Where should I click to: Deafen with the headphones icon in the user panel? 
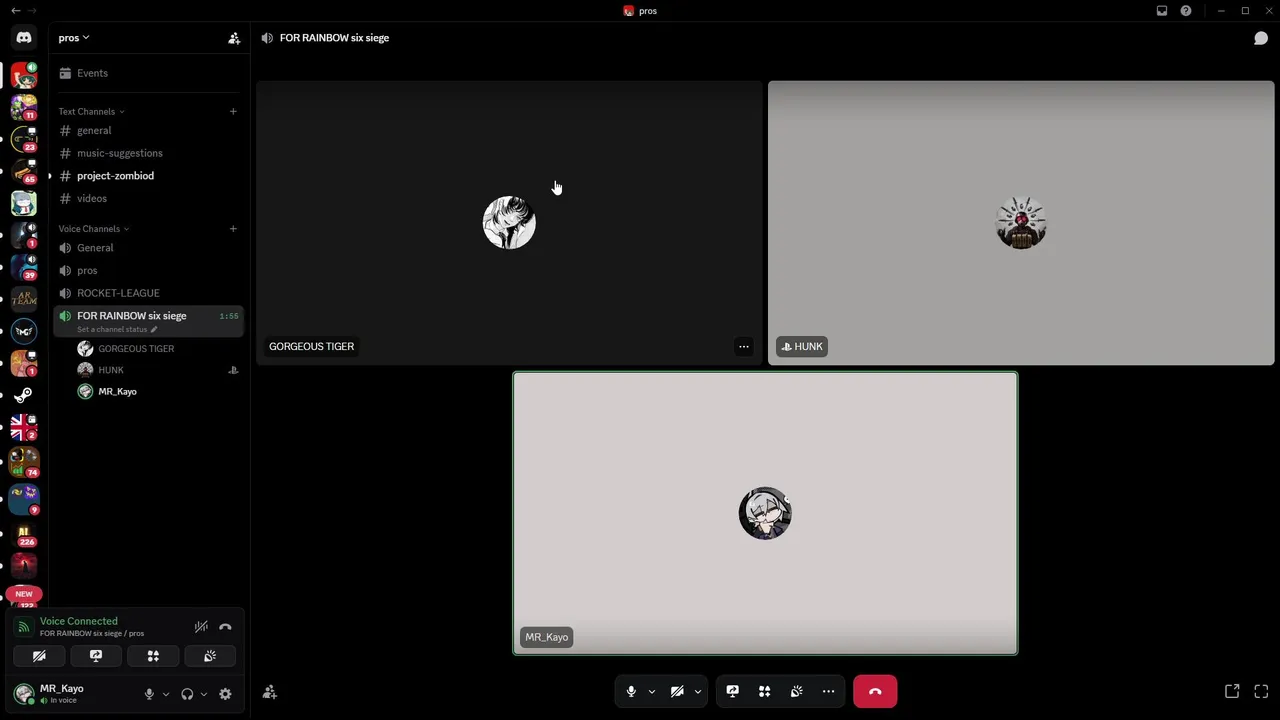187,694
